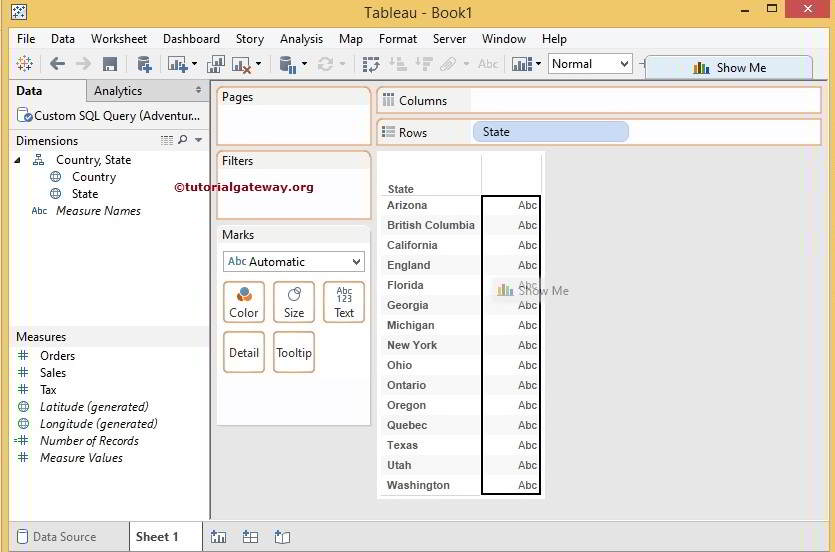Click the Undo back arrow

pos(57,64)
